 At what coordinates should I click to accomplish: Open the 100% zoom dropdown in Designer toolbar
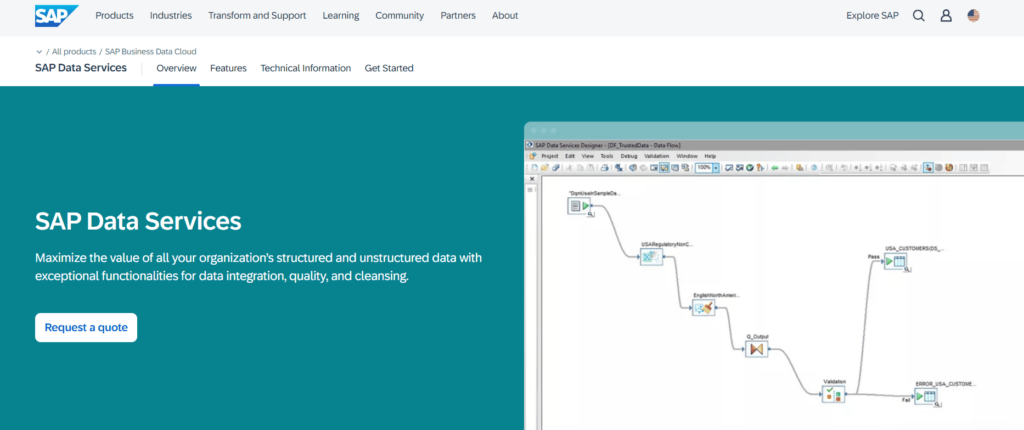pos(716,168)
